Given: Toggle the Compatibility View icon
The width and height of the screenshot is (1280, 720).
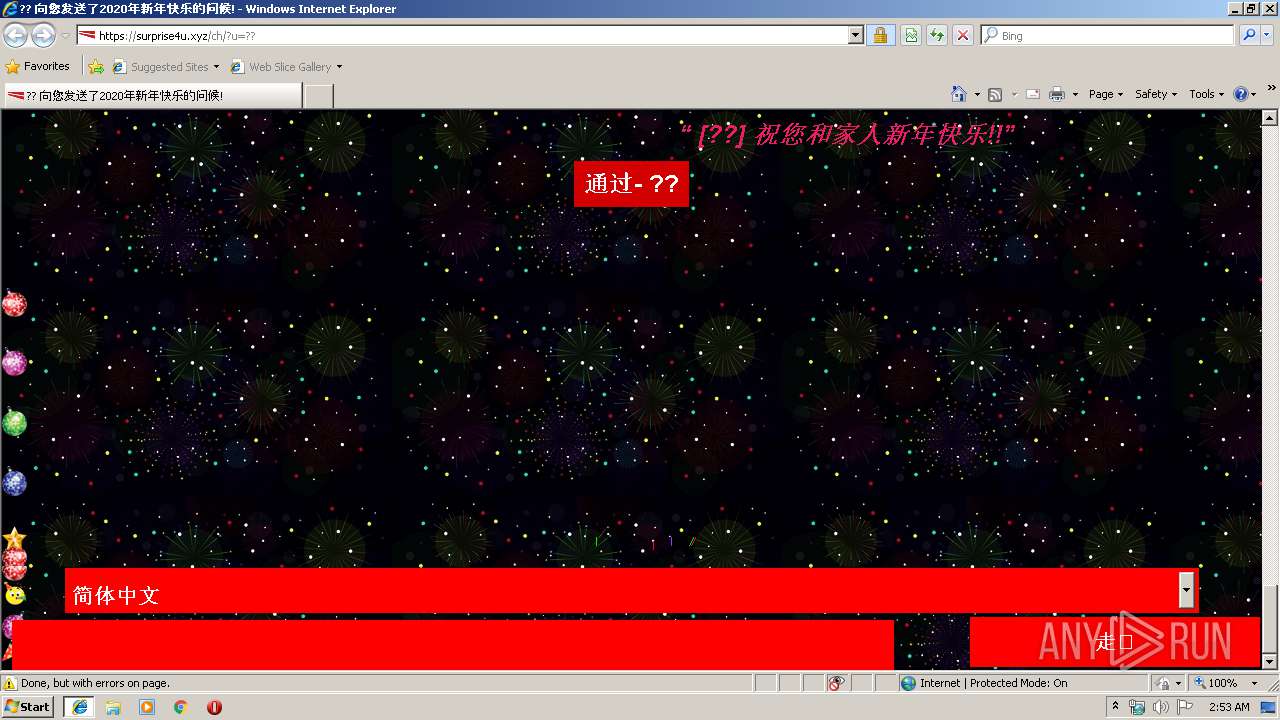Looking at the screenshot, I should point(911,35).
